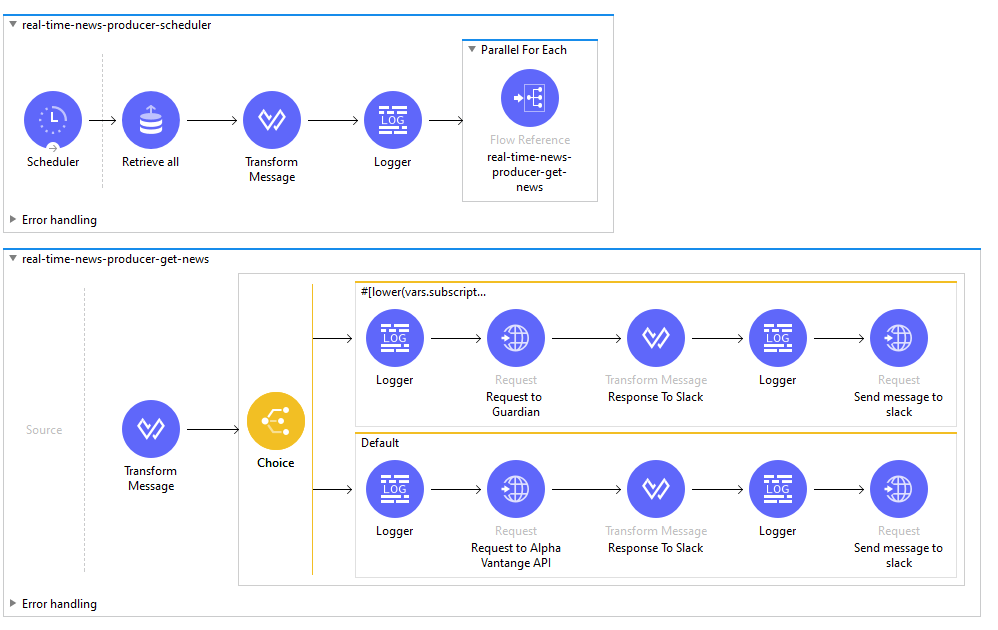Select the Logger after Transform Message

click(392, 119)
